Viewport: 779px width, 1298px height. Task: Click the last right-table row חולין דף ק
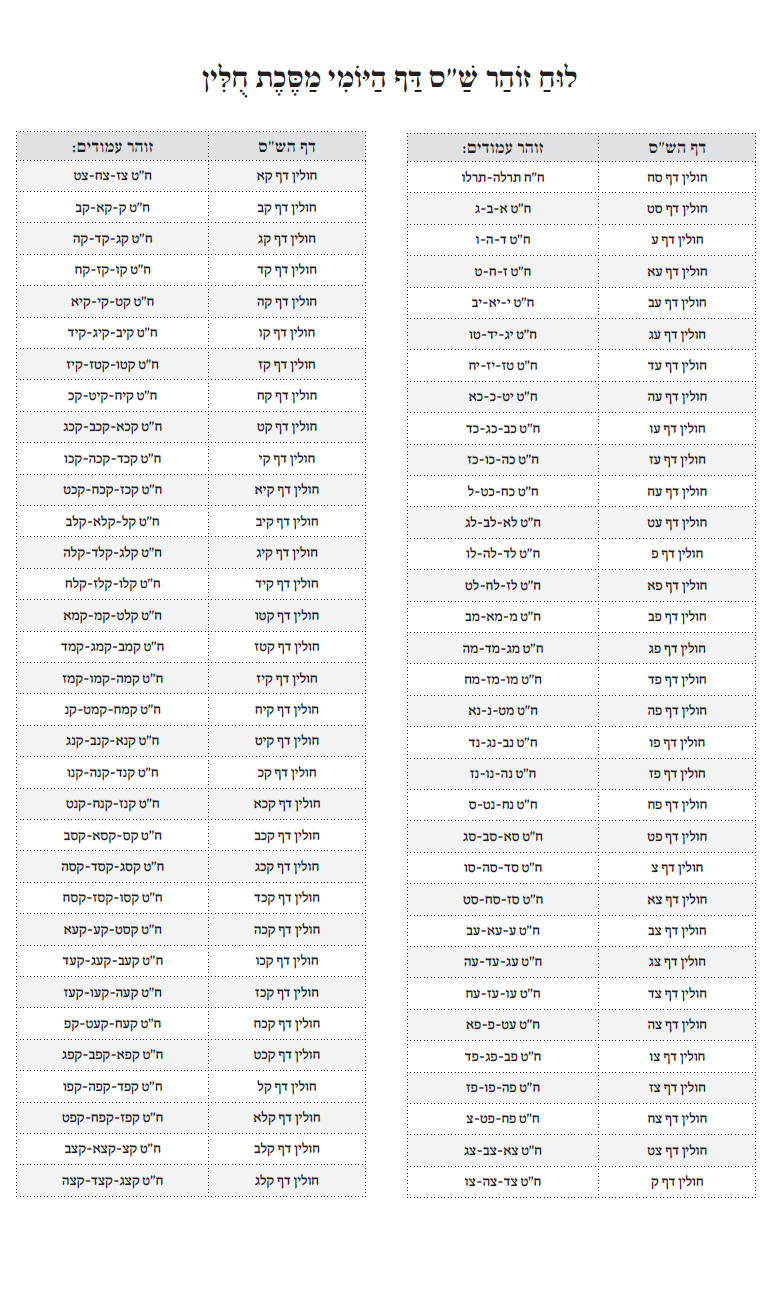click(581, 1181)
